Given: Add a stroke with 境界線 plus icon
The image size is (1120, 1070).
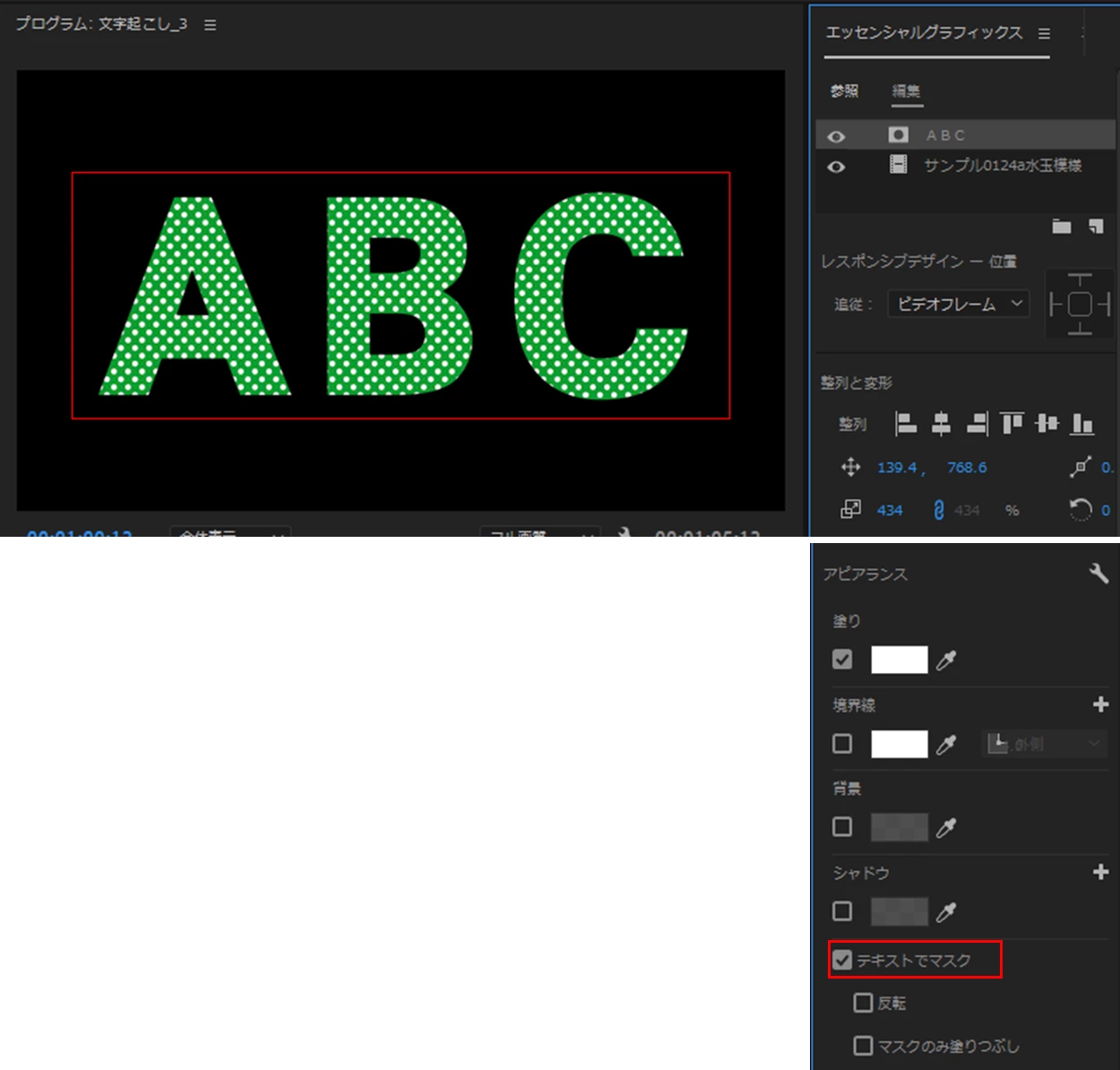Looking at the screenshot, I should 1101,704.
